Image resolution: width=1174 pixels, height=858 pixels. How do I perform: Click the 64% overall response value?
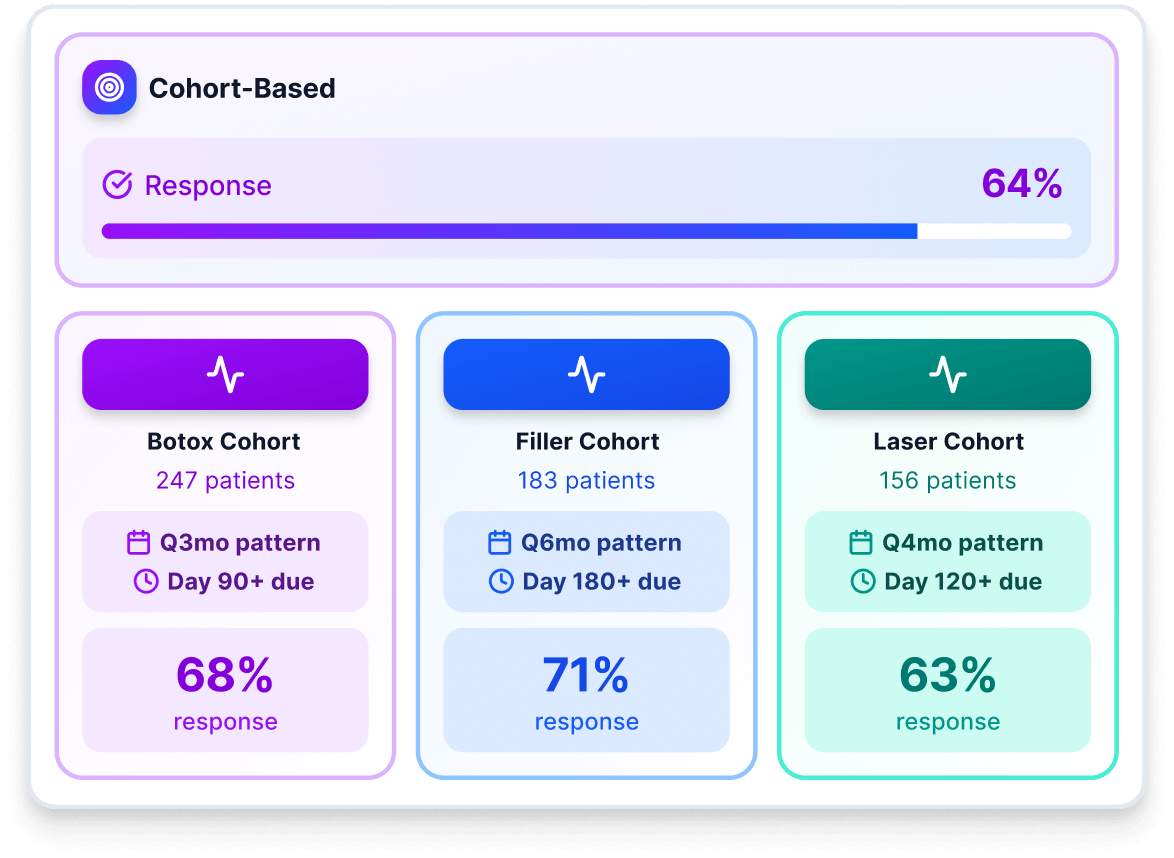[1021, 184]
